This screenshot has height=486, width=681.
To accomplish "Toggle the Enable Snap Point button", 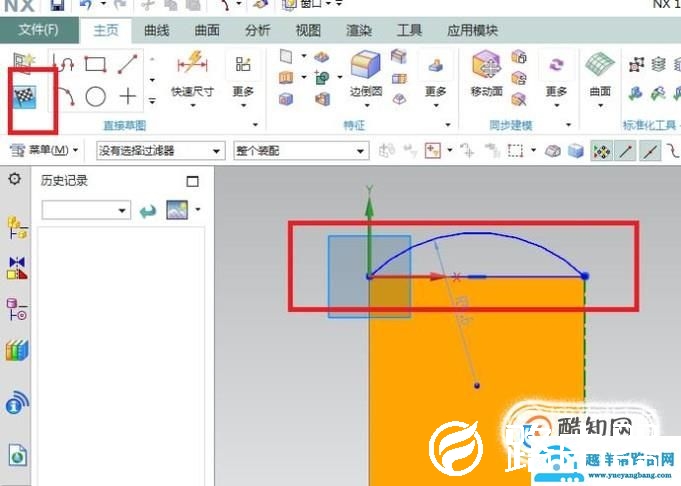I will [602, 151].
